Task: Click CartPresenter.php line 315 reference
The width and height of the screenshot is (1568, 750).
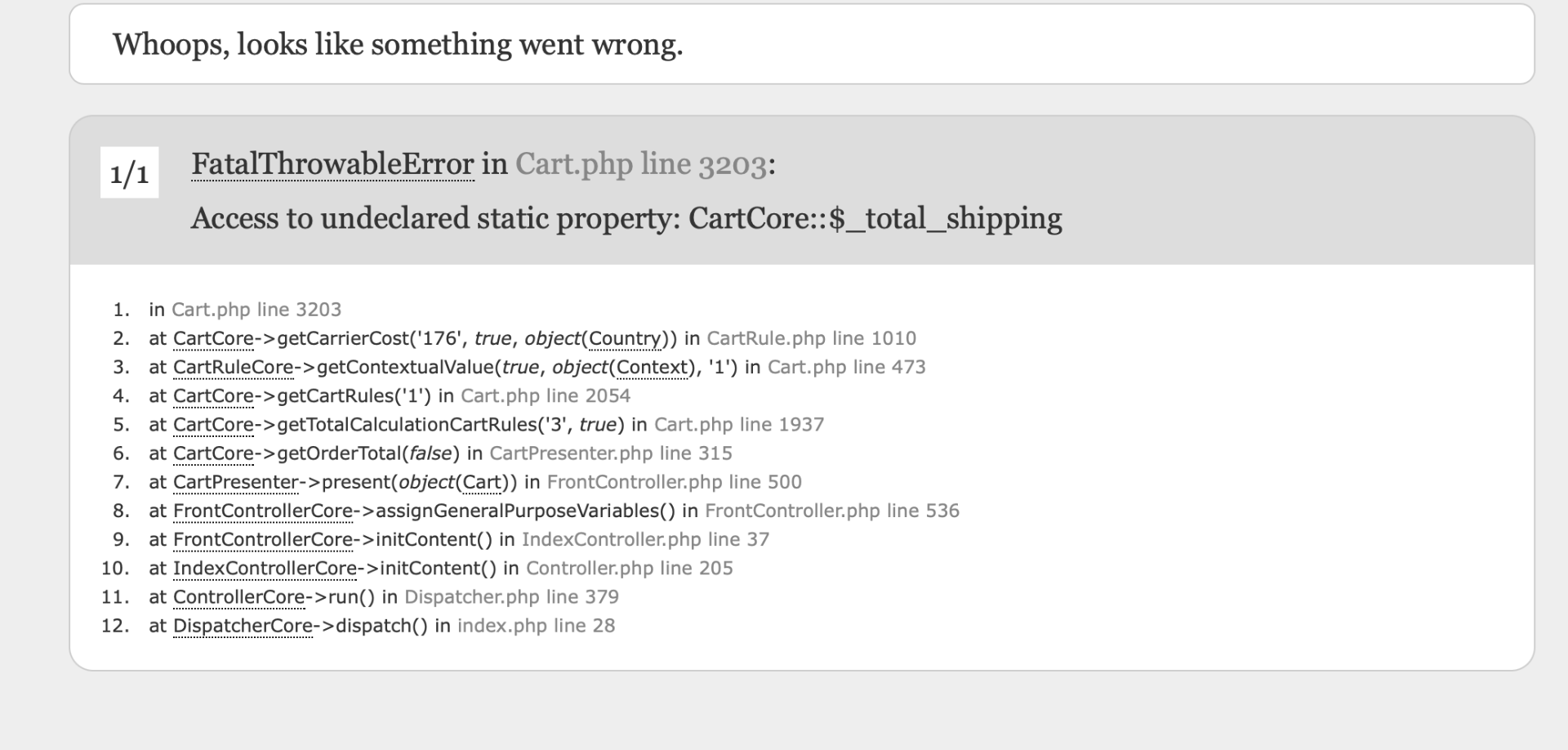Action: click(x=611, y=453)
